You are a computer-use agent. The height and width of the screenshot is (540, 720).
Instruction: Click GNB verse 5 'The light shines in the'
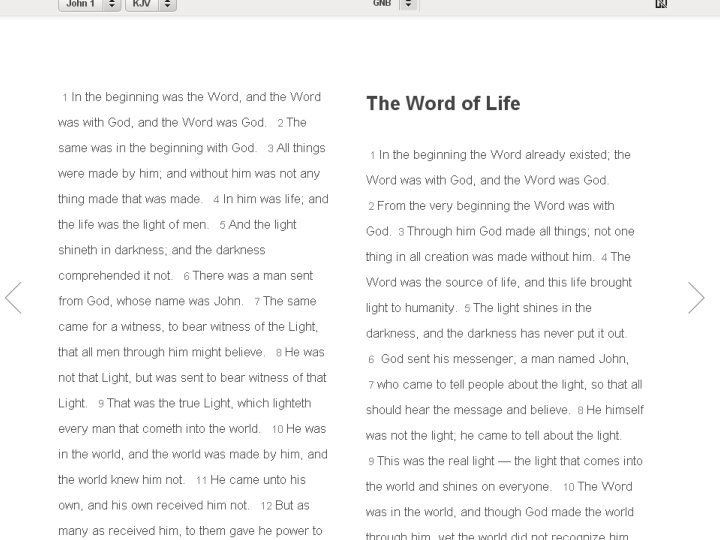coord(532,308)
